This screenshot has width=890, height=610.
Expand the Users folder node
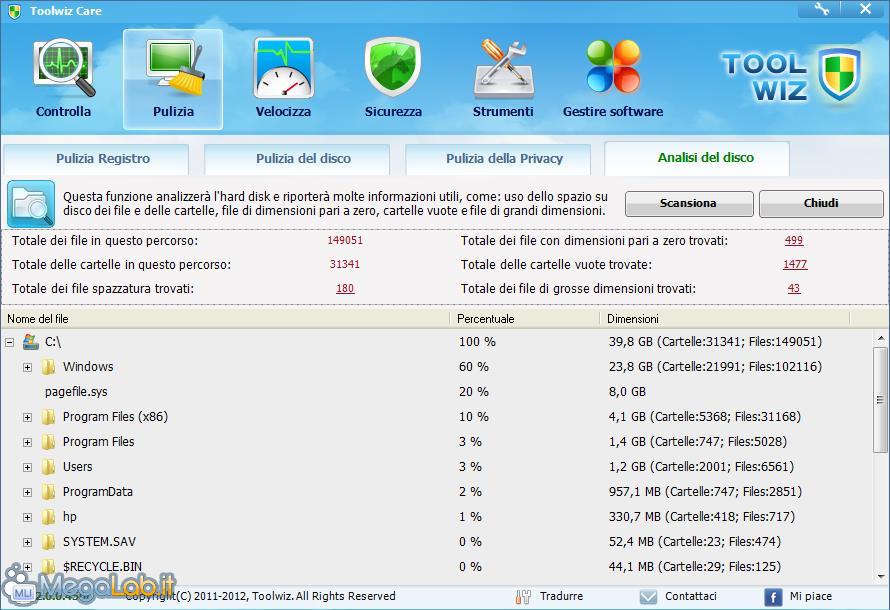pyautogui.click(x=27, y=467)
